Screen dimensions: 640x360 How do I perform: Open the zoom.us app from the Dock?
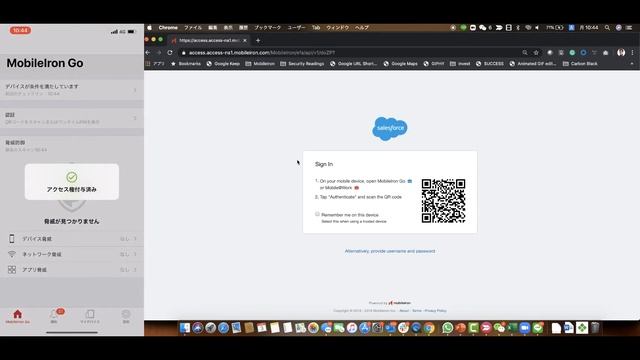coord(525,328)
